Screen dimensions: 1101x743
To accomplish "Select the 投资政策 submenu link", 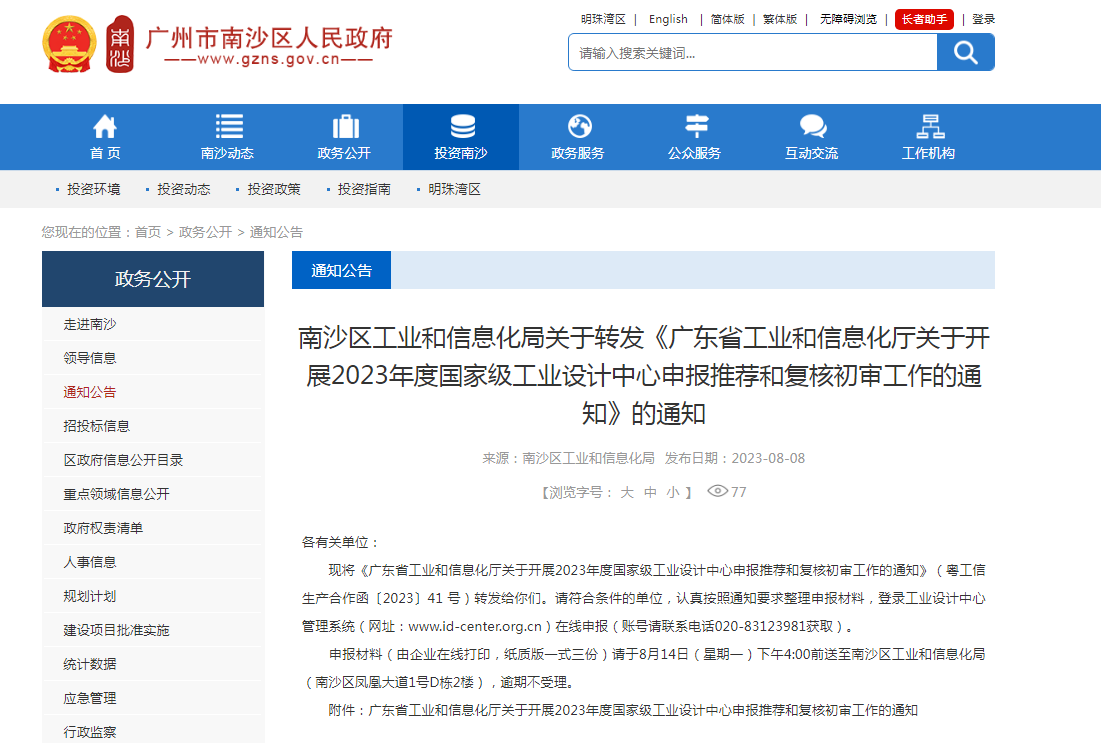I will [274, 189].
